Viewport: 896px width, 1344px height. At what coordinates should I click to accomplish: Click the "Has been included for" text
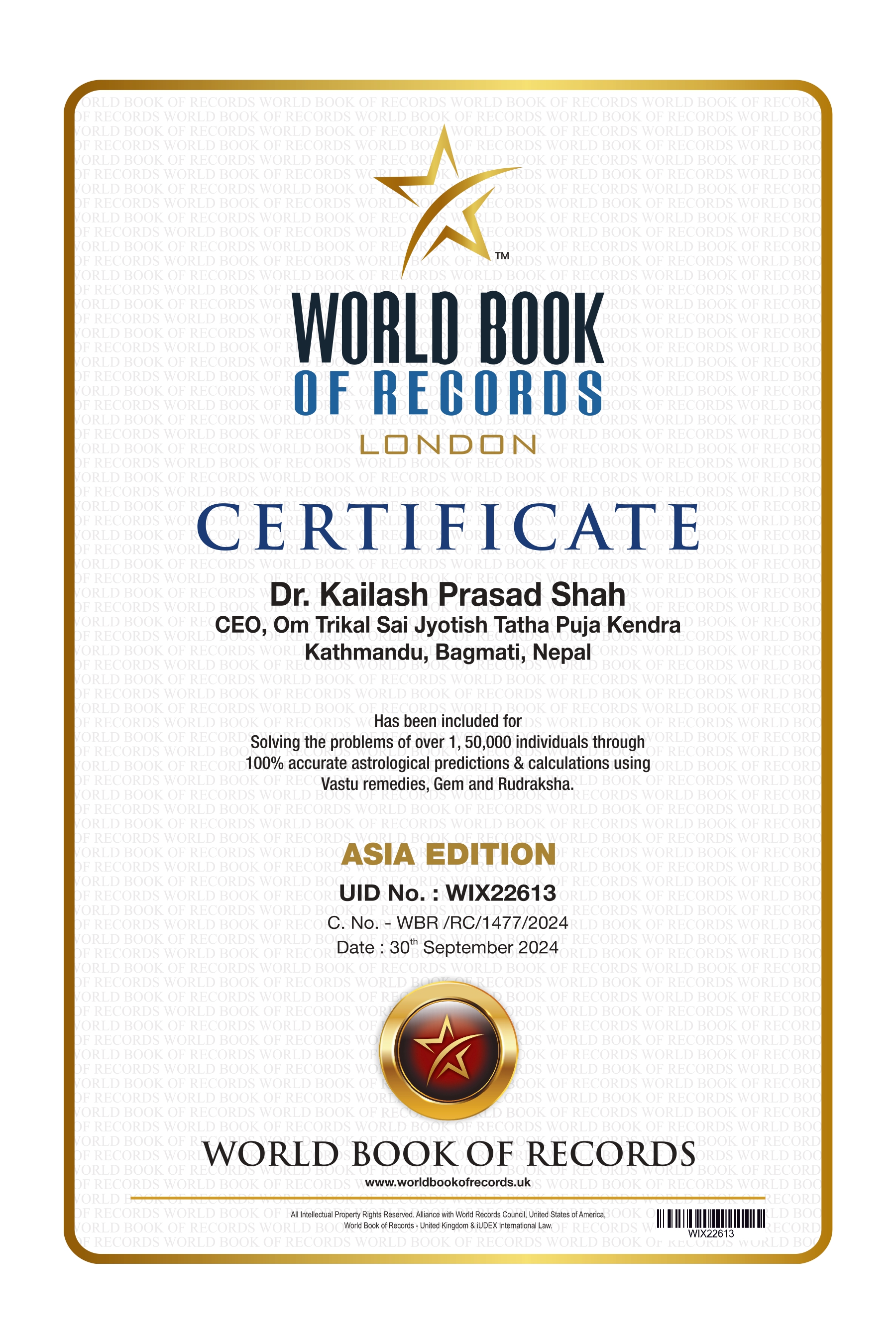click(448, 721)
